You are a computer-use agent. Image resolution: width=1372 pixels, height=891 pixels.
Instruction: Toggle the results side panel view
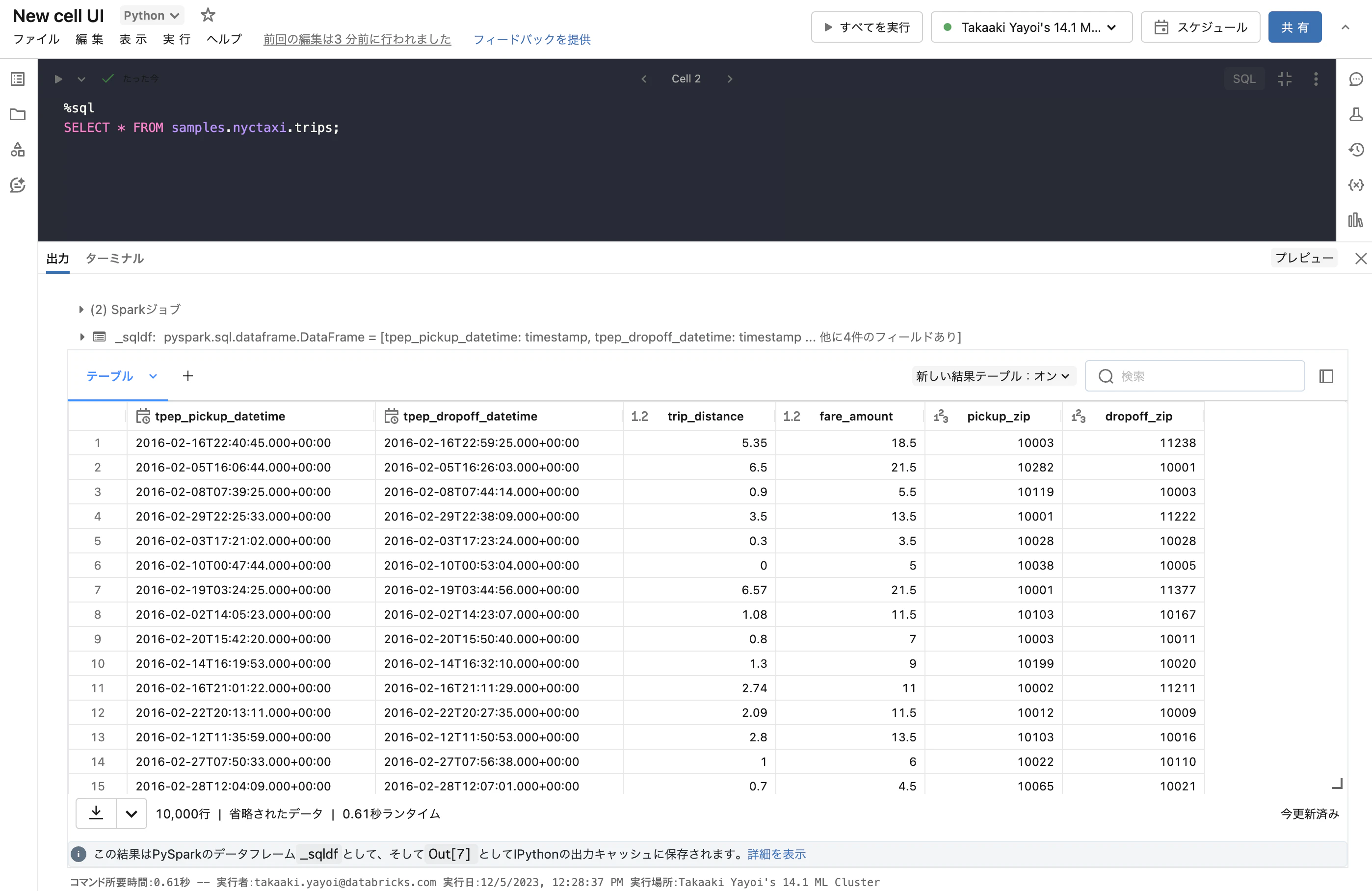coord(1326,376)
